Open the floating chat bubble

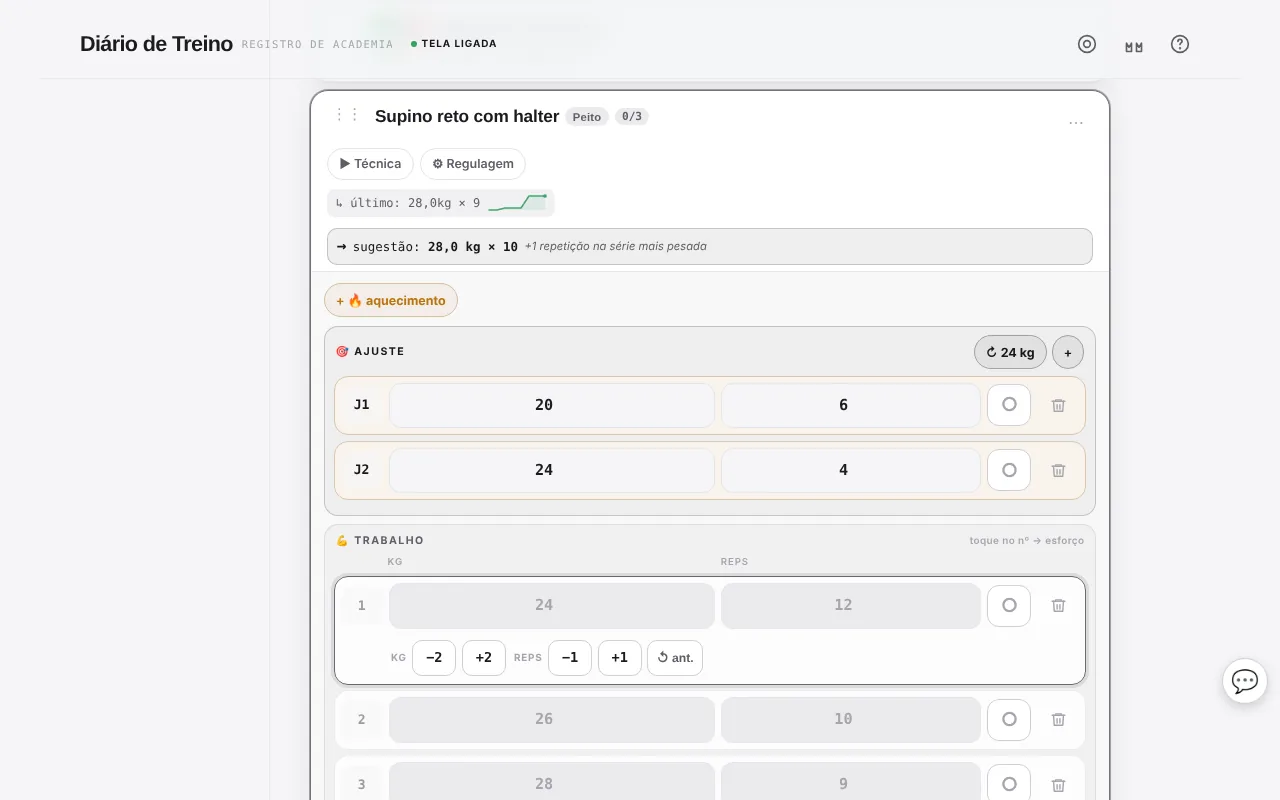(x=1245, y=681)
